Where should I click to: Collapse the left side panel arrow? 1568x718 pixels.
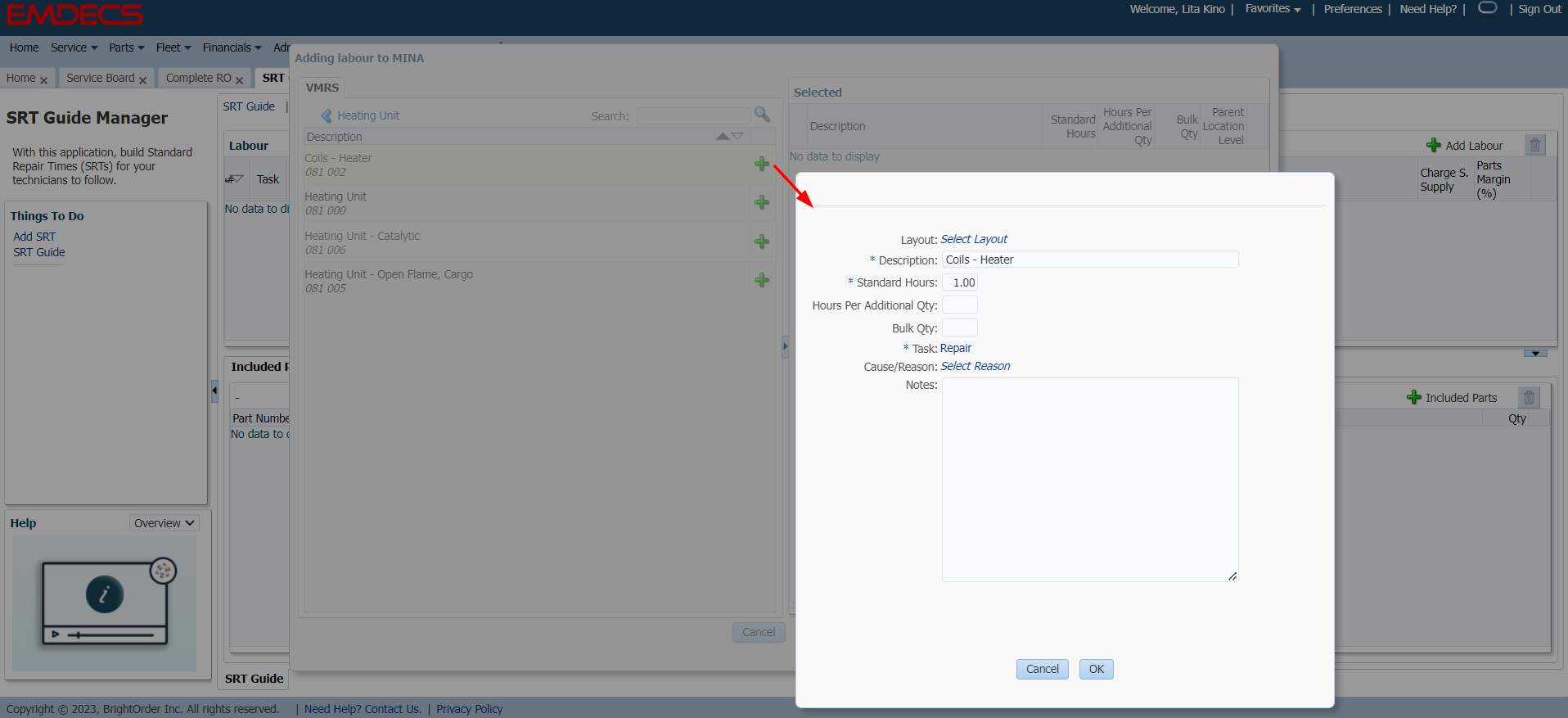click(214, 391)
